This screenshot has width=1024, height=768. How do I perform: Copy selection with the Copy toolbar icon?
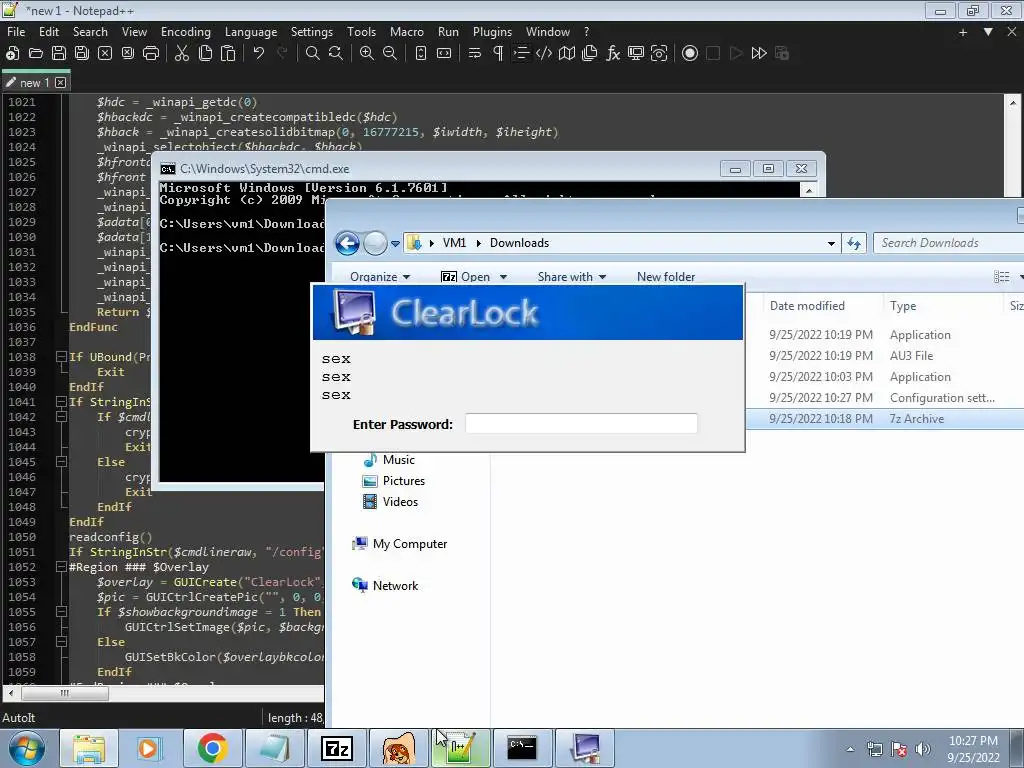pyautogui.click(x=205, y=54)
